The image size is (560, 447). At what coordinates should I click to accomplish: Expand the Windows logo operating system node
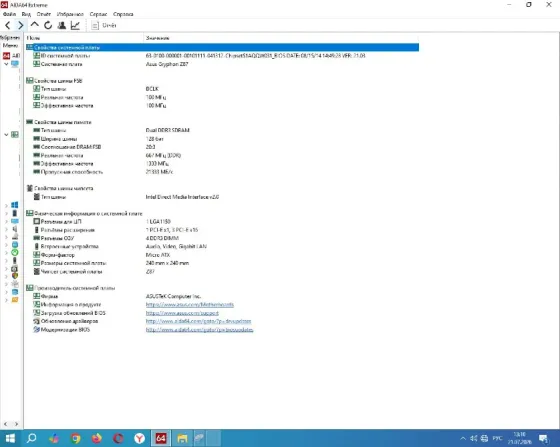(6, 205)
